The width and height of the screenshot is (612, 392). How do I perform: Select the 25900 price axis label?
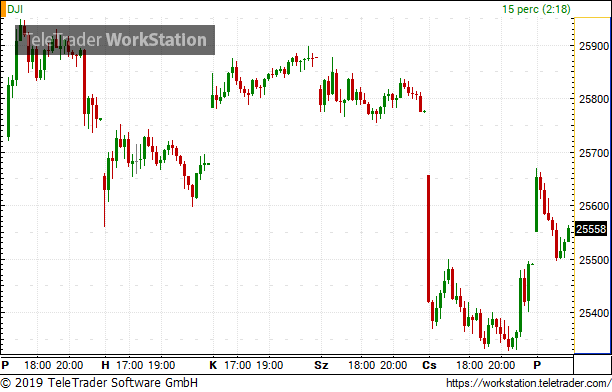coord(594,46)
